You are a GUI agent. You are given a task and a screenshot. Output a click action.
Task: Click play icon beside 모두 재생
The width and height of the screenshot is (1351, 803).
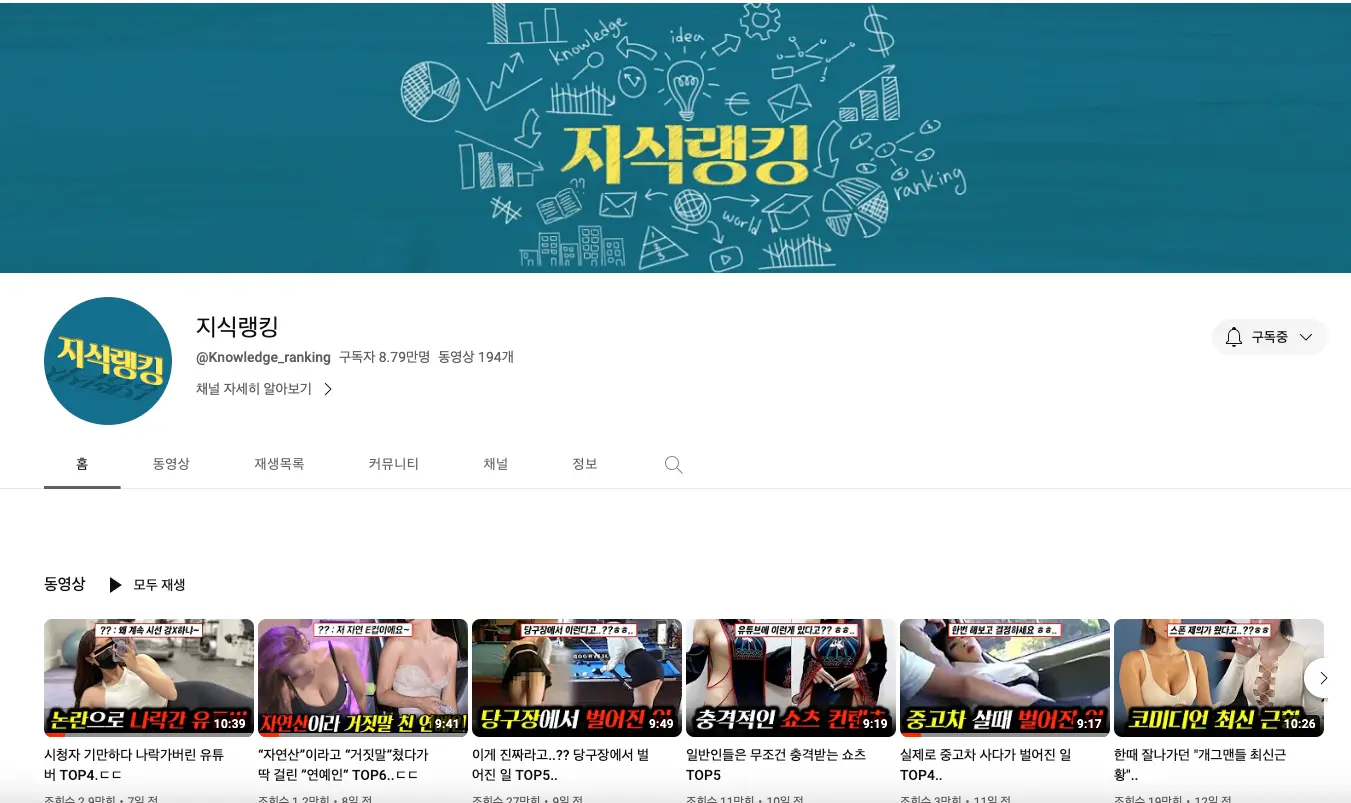(x=115, y=585)
